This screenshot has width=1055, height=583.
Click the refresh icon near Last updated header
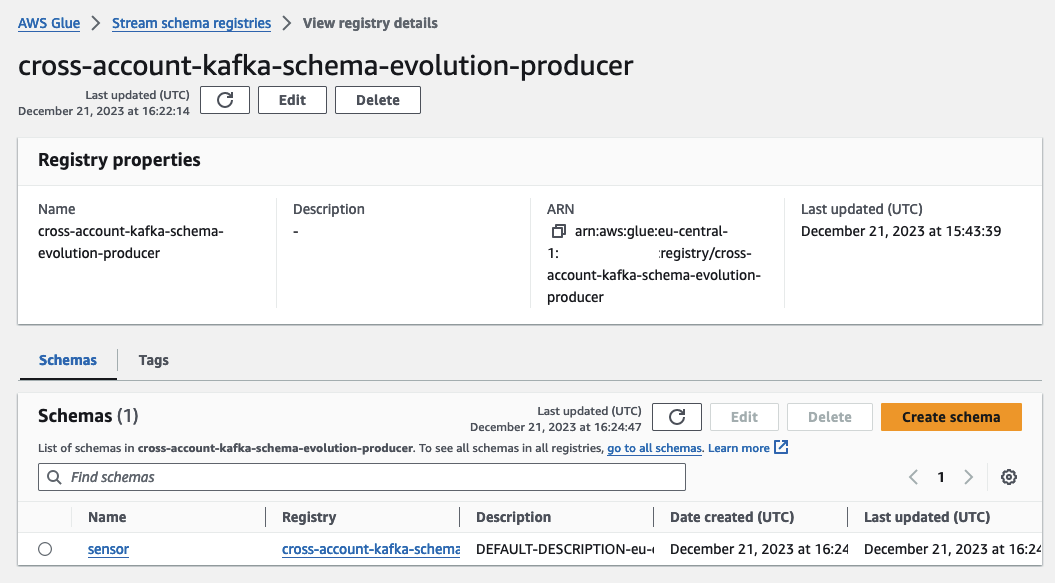[x=224, y=99]
